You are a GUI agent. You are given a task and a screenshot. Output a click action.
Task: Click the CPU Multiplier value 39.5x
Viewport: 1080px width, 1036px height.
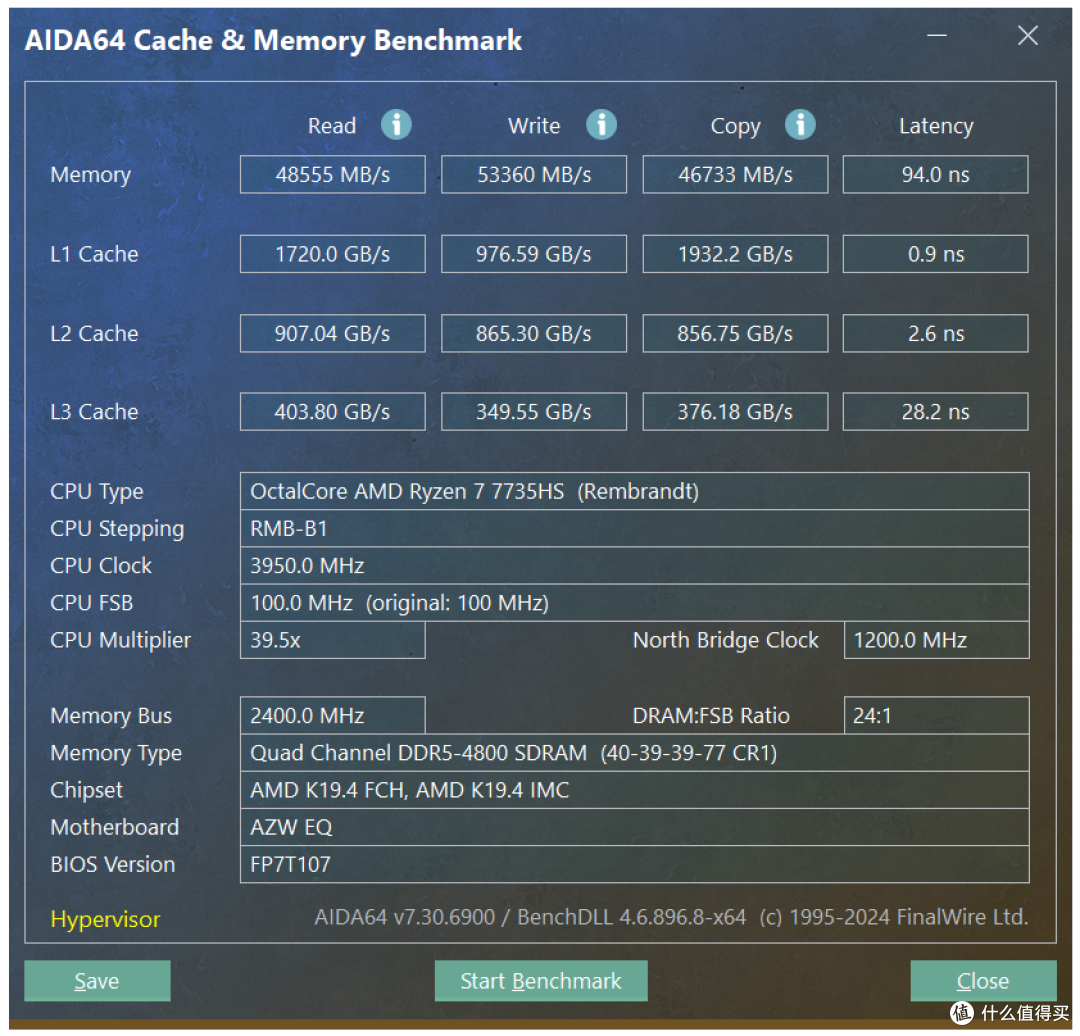point(333,640)
